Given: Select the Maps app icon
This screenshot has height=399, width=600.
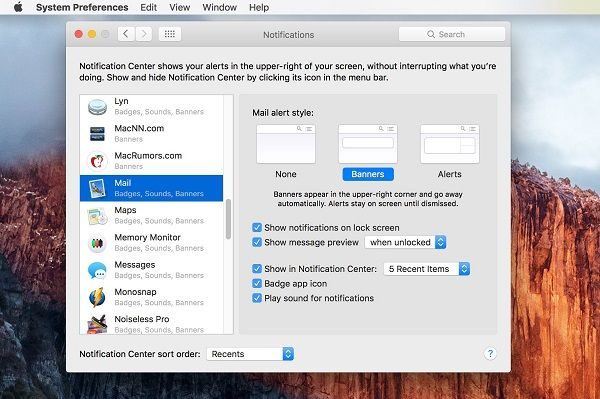Looking at the screenshot, I should point(97,216).
